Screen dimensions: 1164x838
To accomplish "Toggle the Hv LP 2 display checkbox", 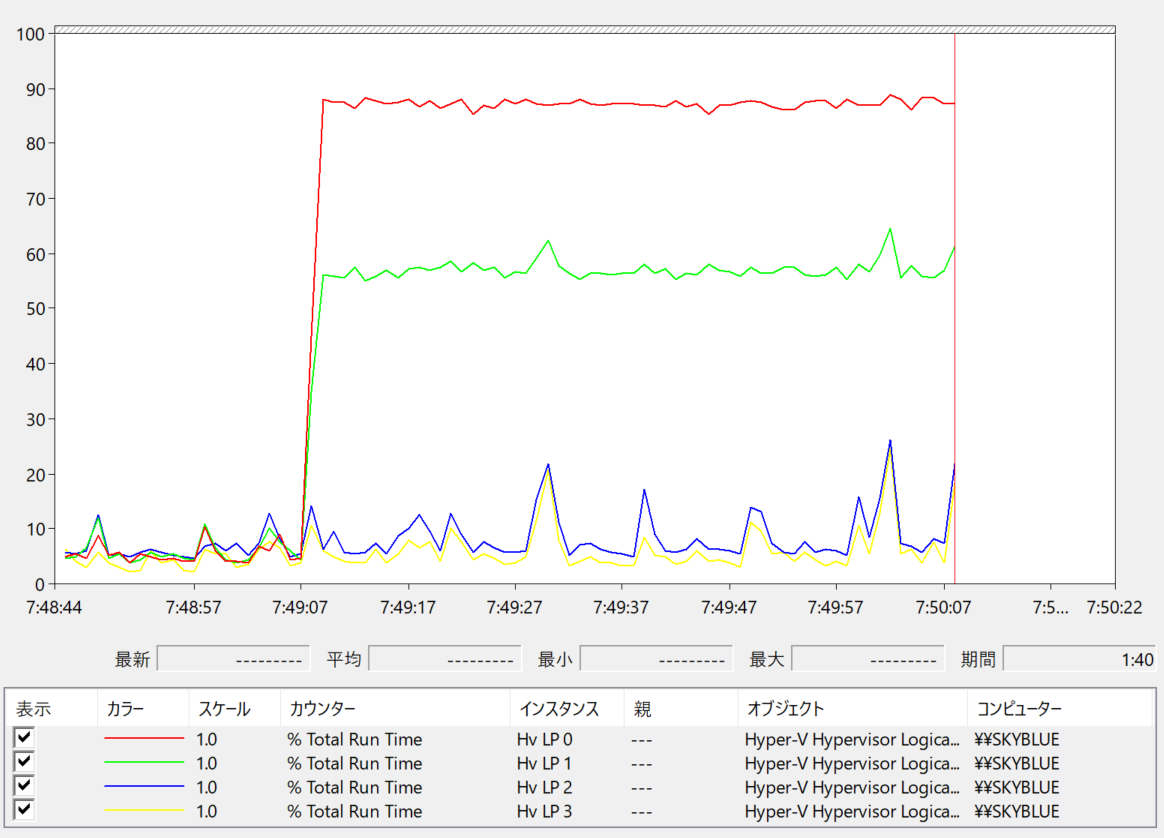I will 24,785.
